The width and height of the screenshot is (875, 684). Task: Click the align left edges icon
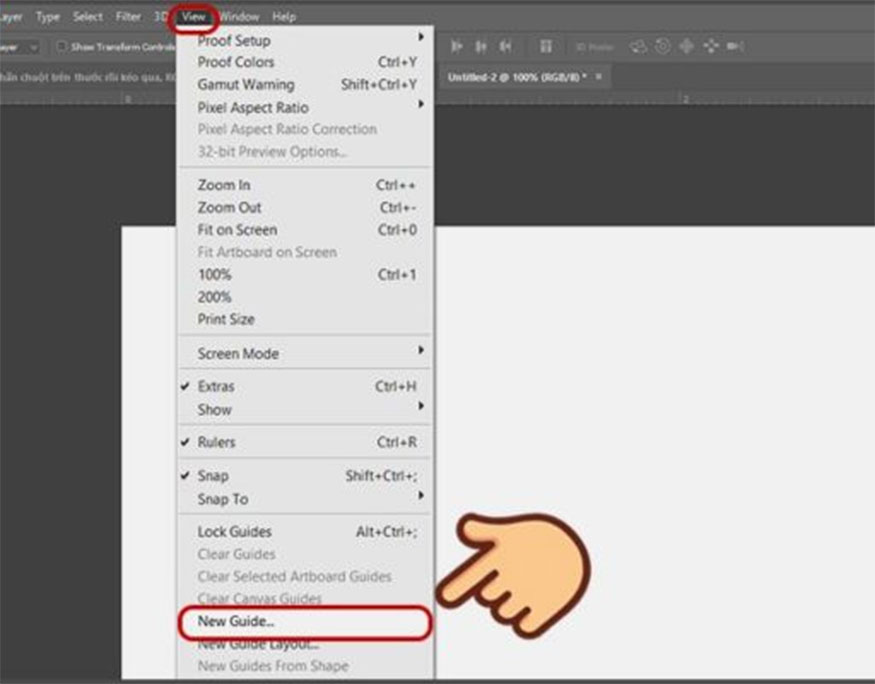pyautogui.click(x=457, y=45)
